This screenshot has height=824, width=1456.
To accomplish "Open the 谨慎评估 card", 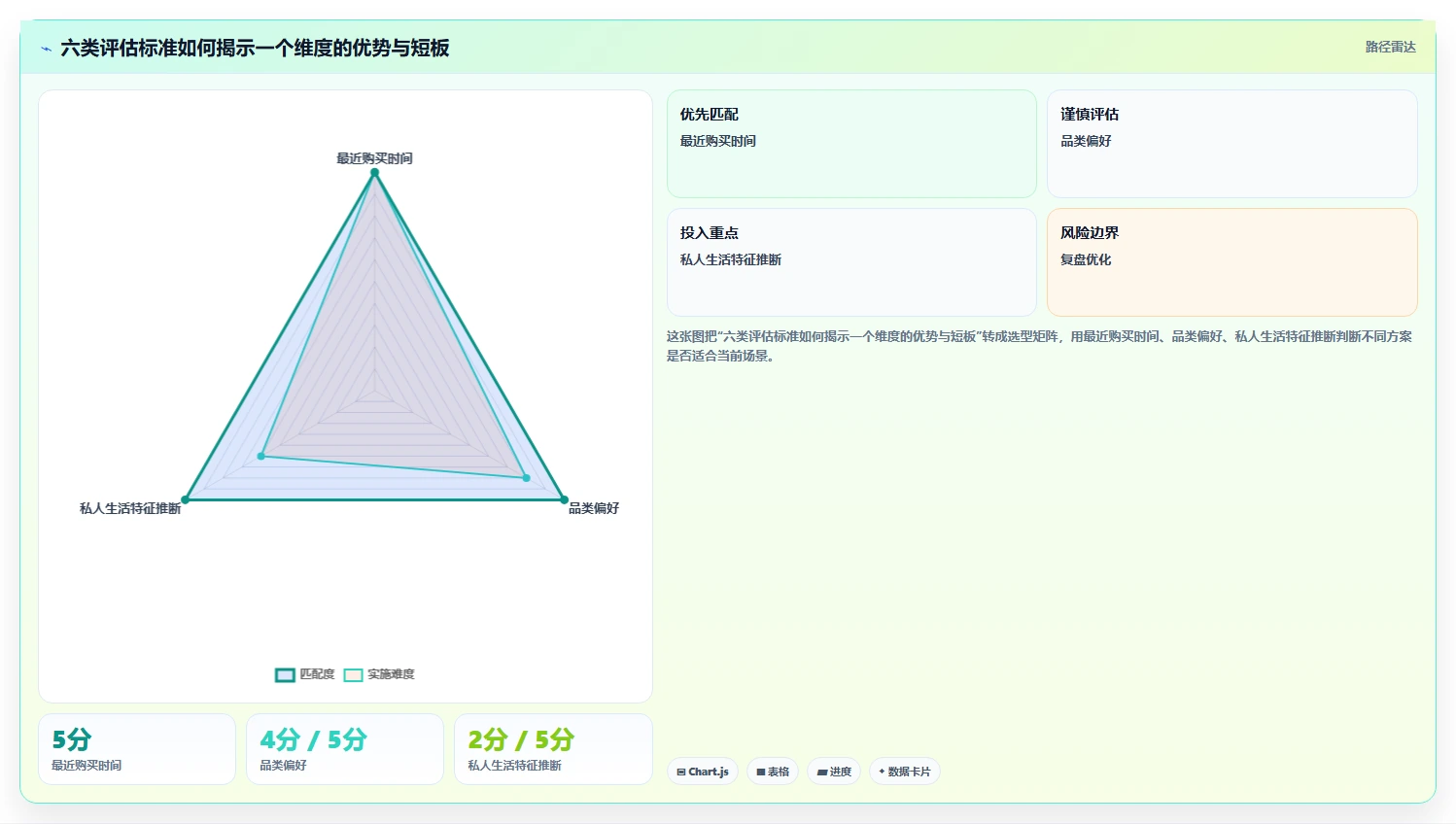I will (1232, 144).
